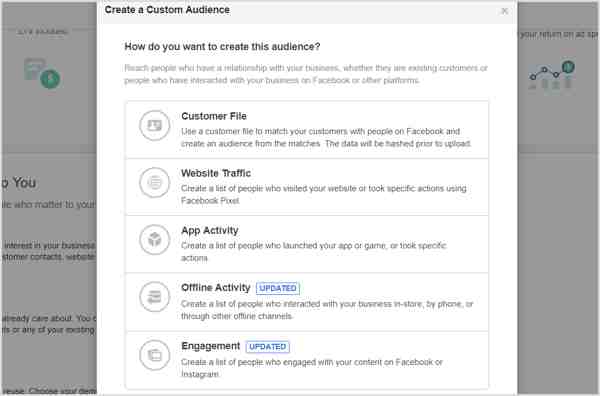Image resolution: width=600 pixels, height=396 pixels.
Task: Click the App Activity cube icon
Action: (x=155, y=240)
